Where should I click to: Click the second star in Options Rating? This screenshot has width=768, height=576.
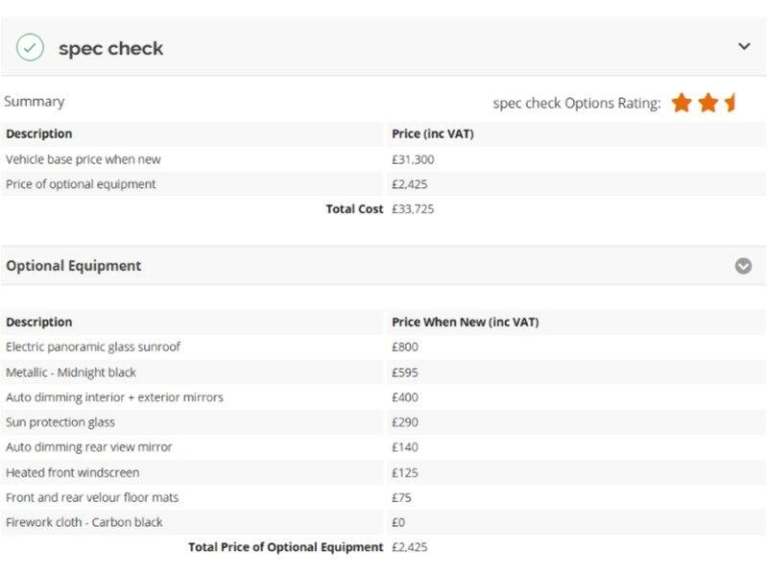(x=708, y=103)
